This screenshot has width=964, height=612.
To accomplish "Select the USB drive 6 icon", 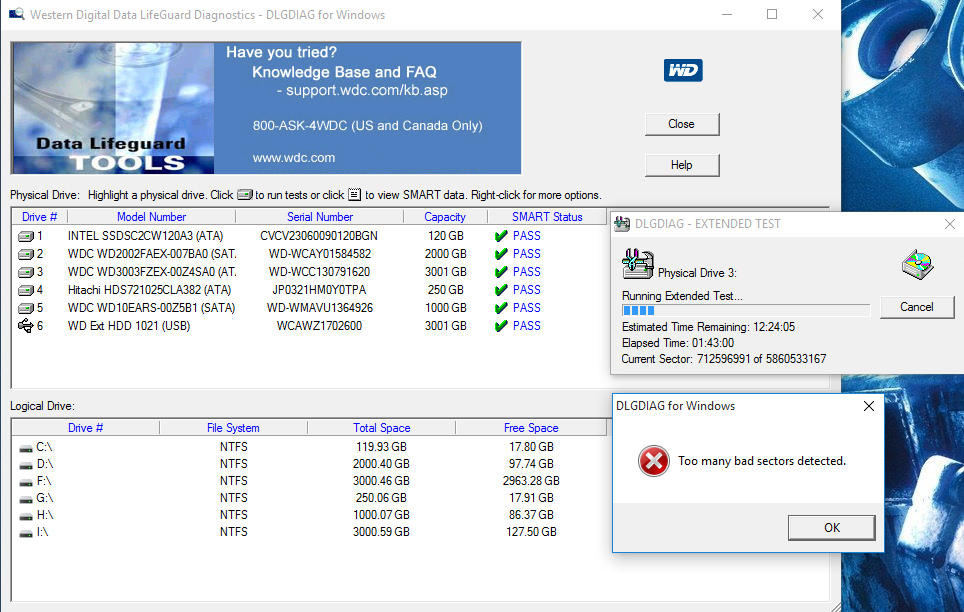I will pos(26,326).
